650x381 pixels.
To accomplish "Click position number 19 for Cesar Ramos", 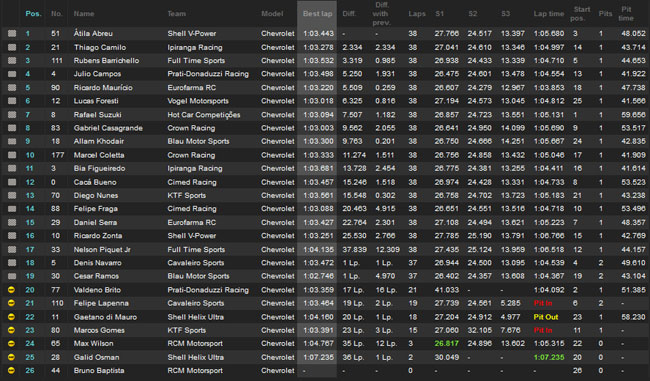I will pyautogui.click(x=30, y=276).
